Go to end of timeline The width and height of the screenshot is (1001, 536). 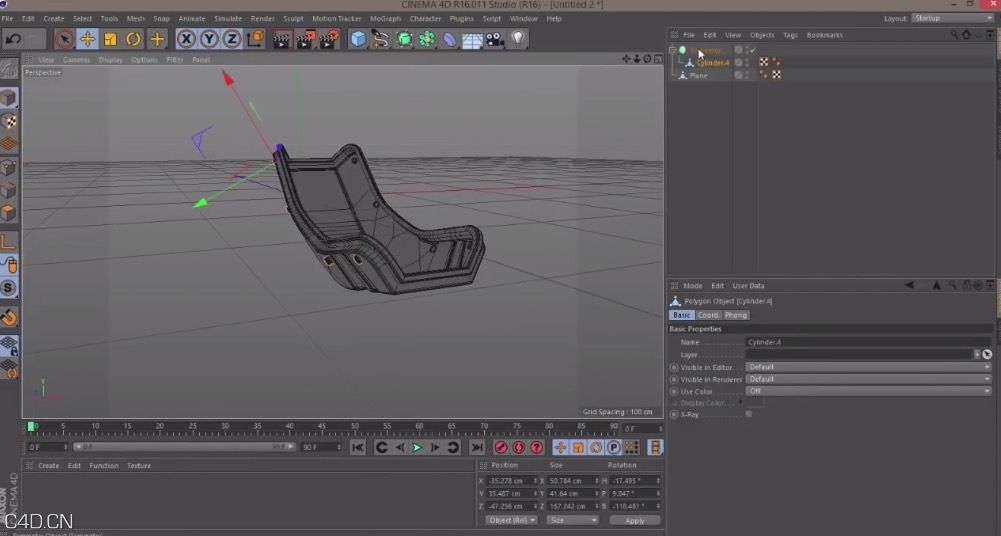click(x=476, y=447)
